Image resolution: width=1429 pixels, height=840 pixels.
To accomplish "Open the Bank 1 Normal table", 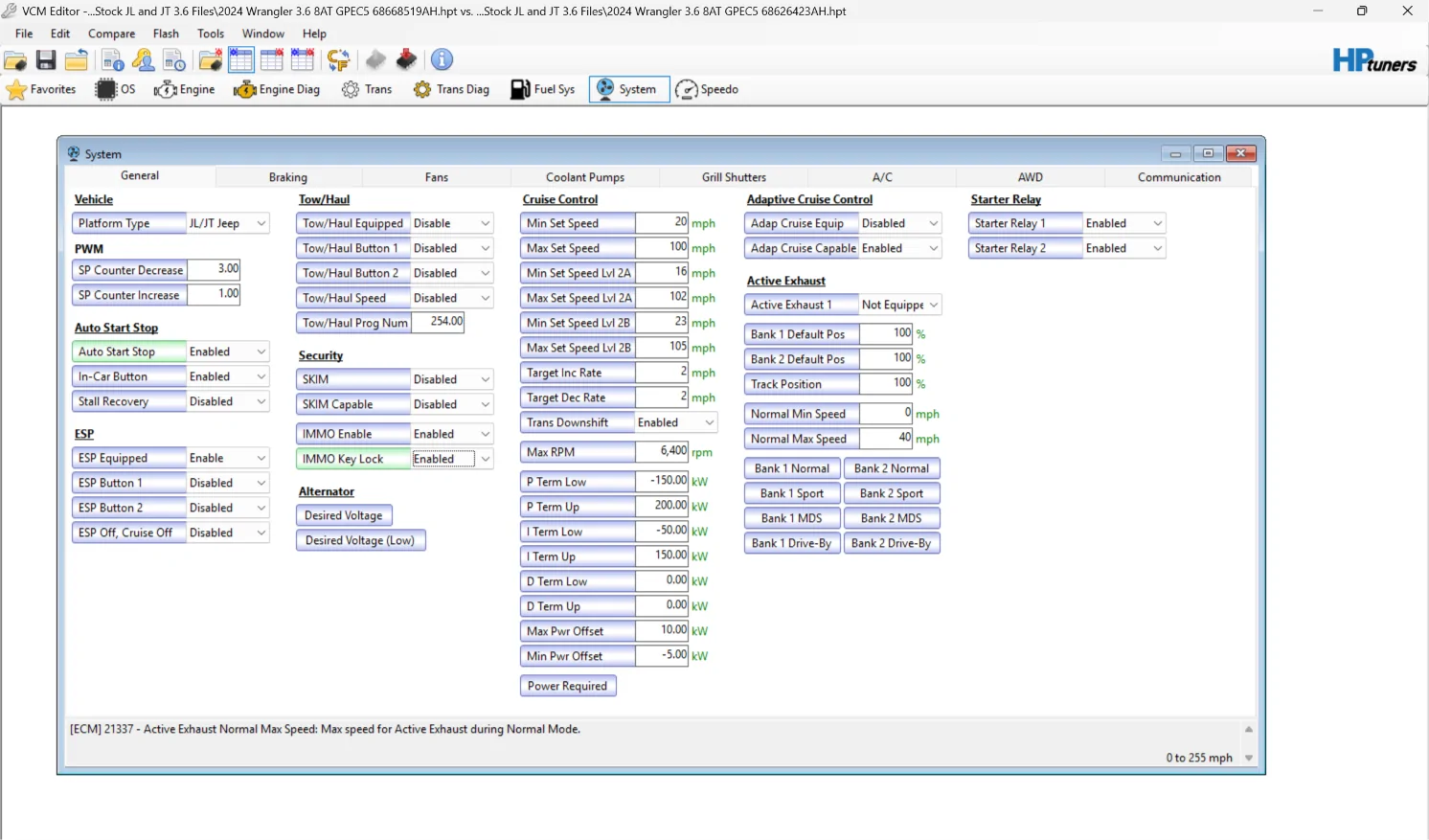I will [x=792, y=469].
